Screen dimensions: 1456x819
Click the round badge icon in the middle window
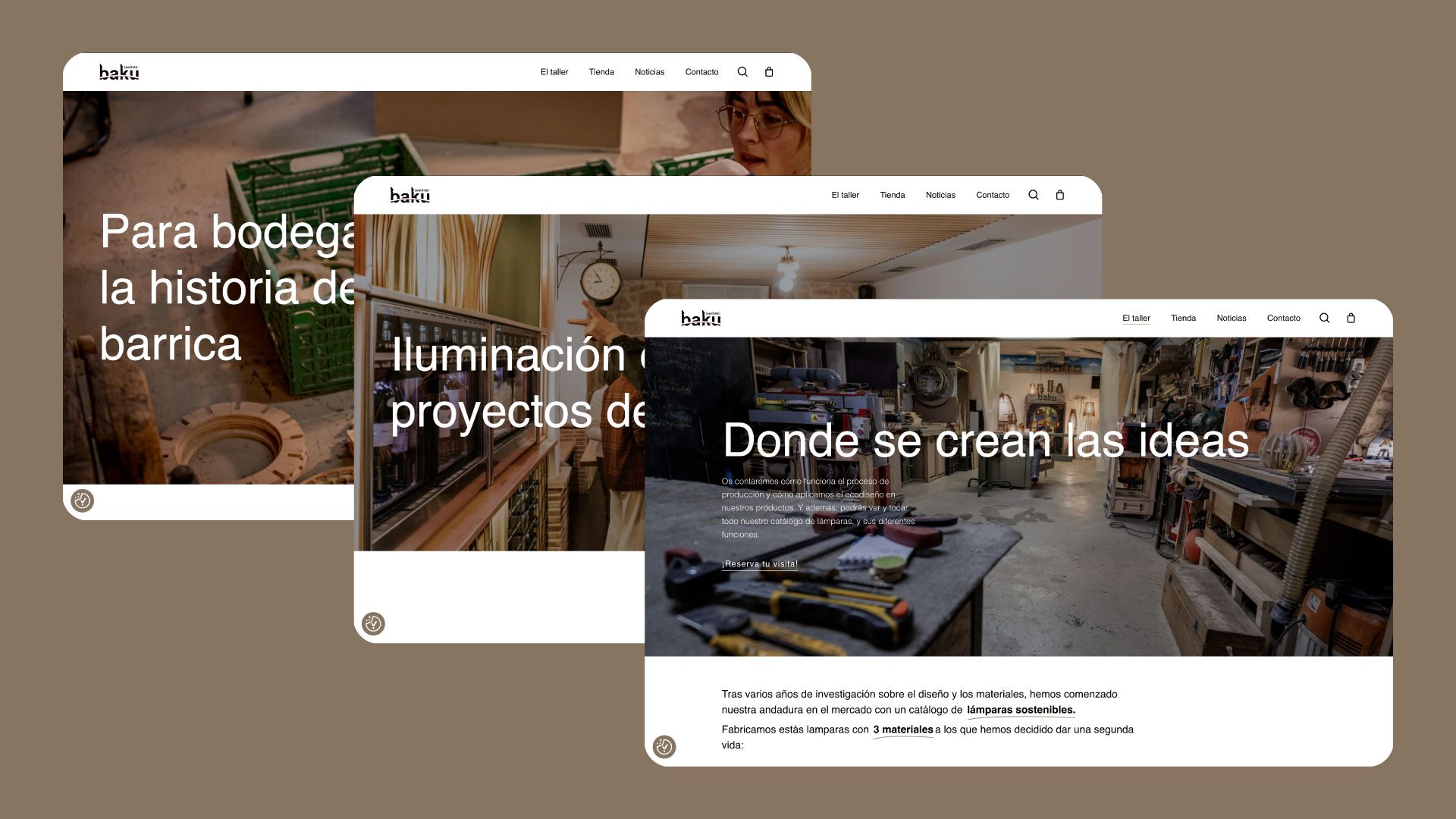373,624
